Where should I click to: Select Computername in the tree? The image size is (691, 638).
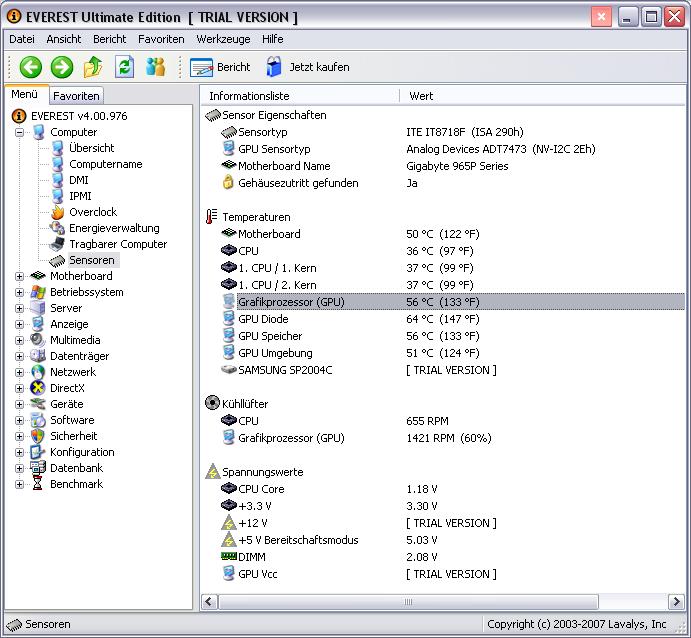pyautogui.click(x=106, y=164)
